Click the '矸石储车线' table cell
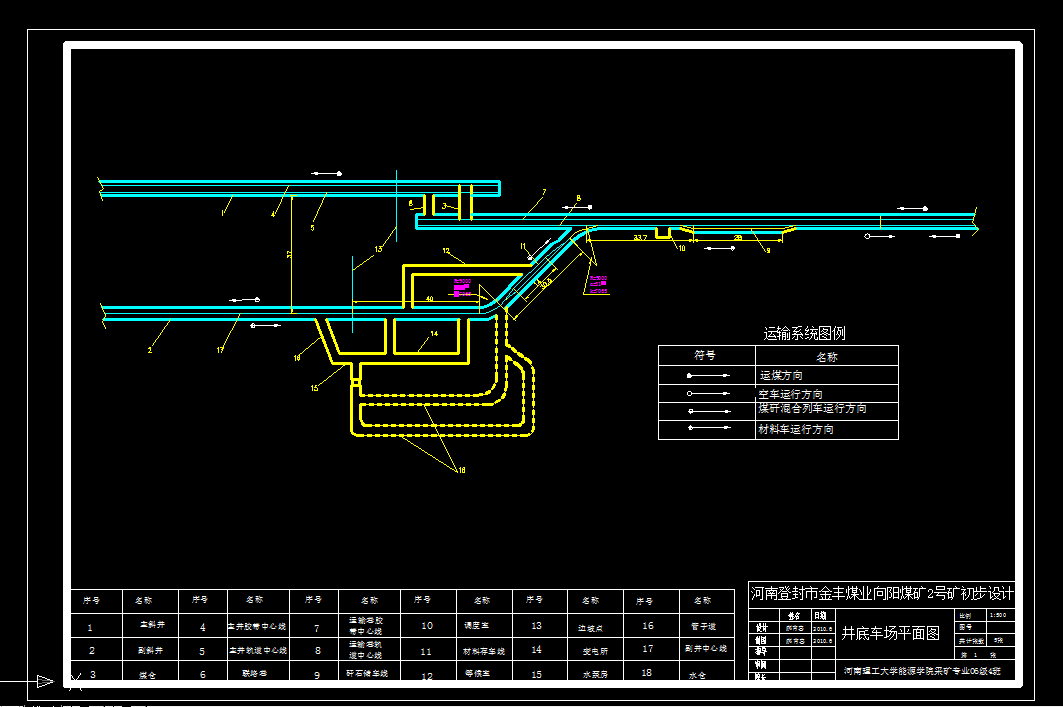Screen dimensions: 1063x707 [x=367, y=673]
